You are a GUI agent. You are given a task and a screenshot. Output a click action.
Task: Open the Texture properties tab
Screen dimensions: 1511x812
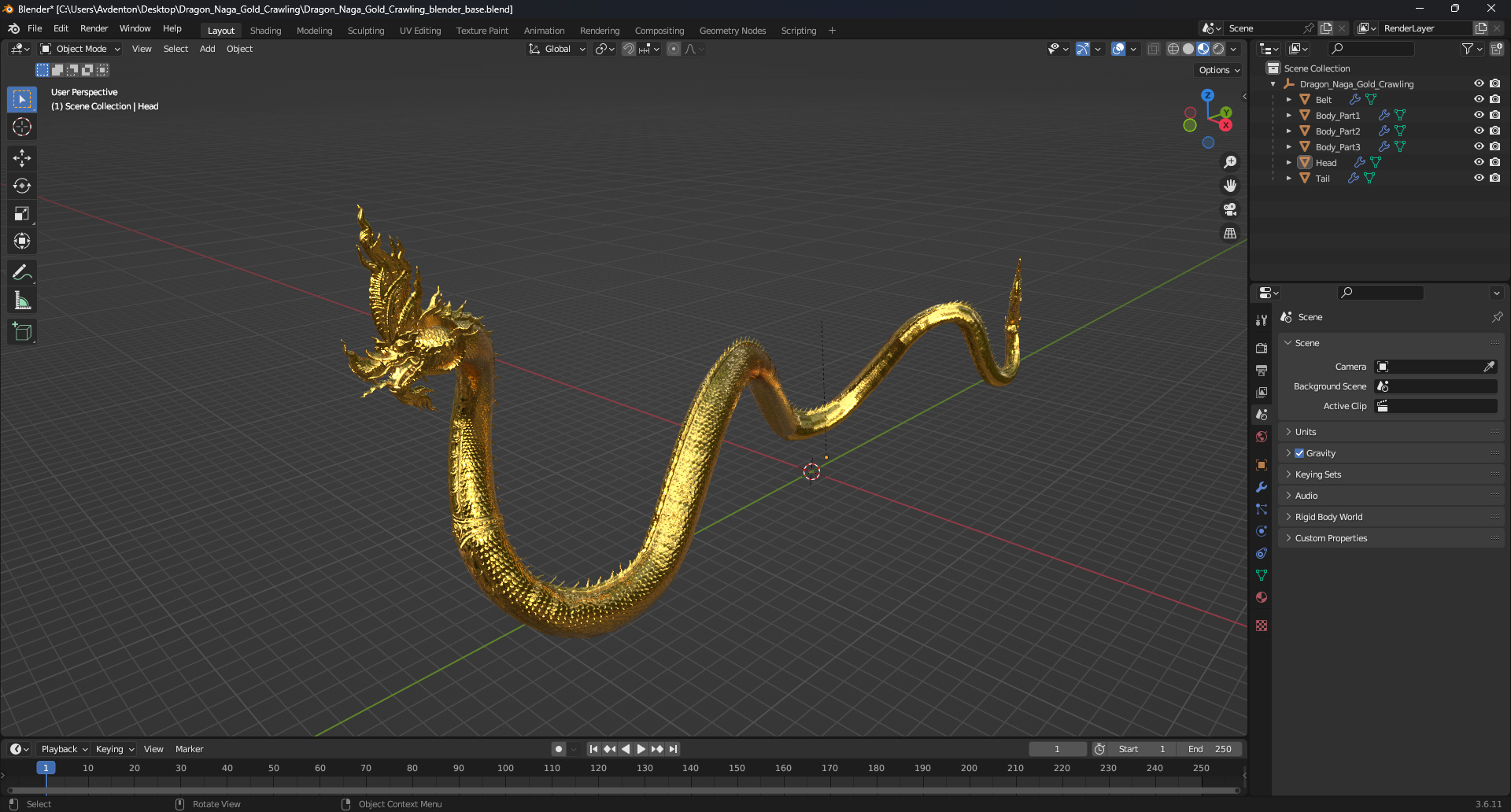point(1262,626)
